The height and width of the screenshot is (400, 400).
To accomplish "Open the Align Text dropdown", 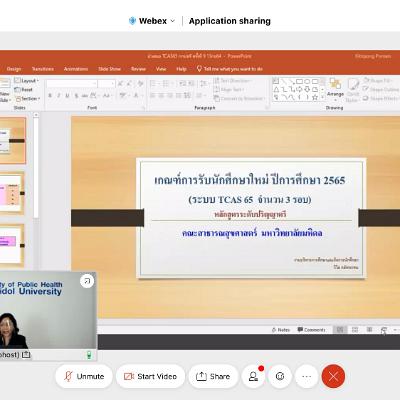I will point(229,89).
